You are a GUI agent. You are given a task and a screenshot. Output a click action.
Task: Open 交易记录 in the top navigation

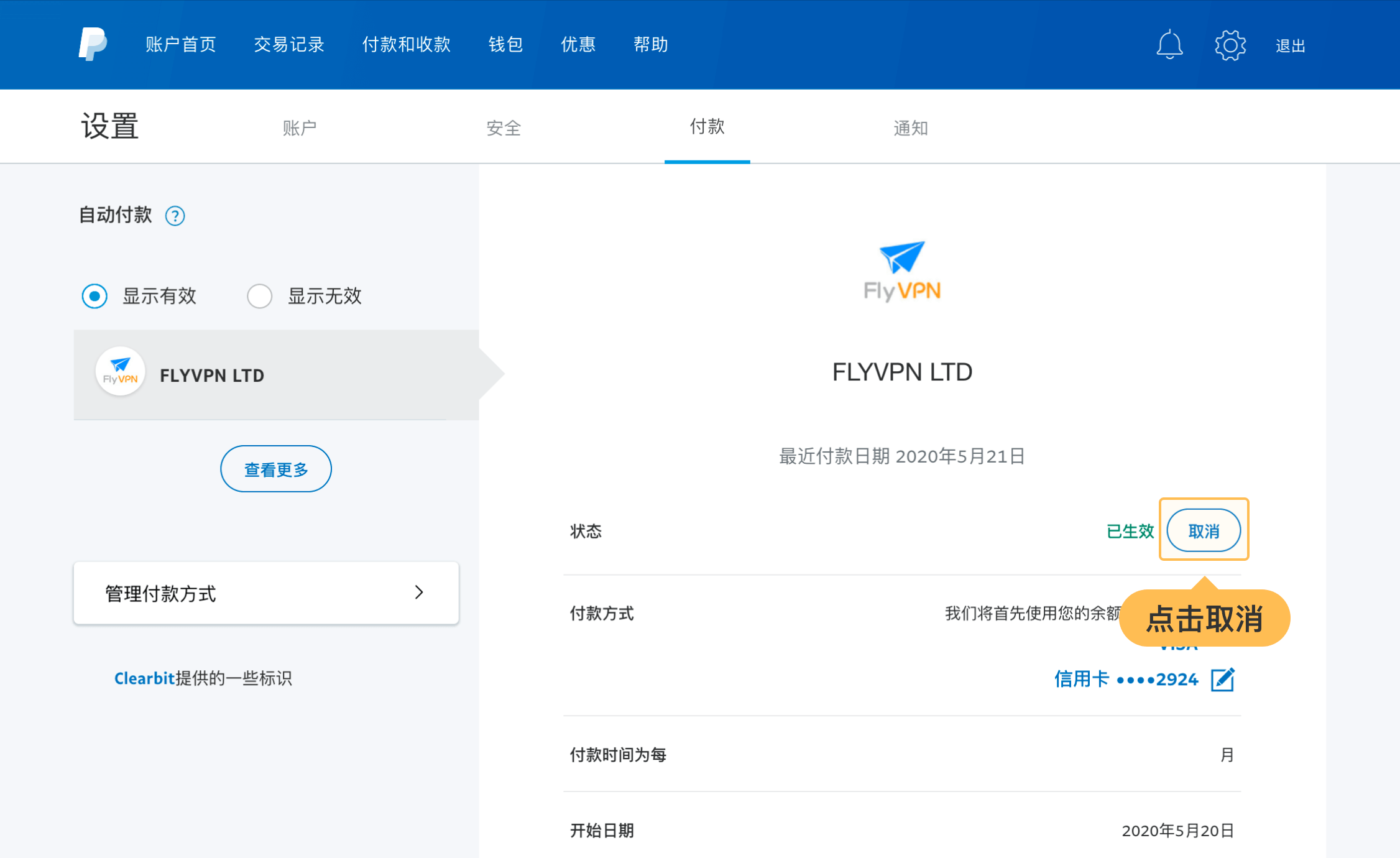pos(289,45)
